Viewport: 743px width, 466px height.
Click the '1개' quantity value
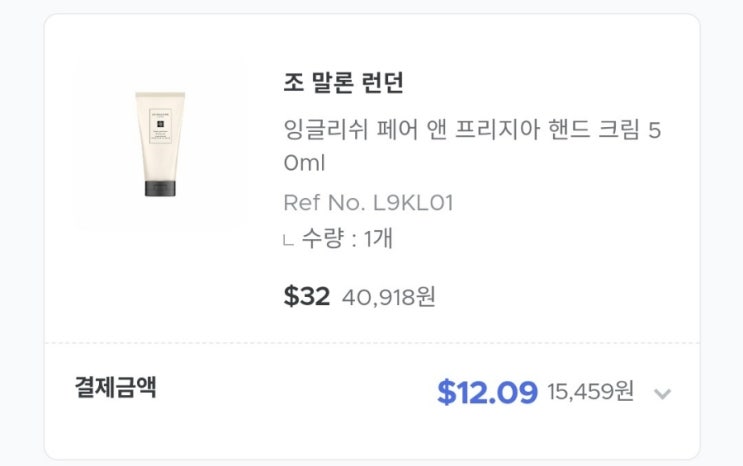click(378, 239)
